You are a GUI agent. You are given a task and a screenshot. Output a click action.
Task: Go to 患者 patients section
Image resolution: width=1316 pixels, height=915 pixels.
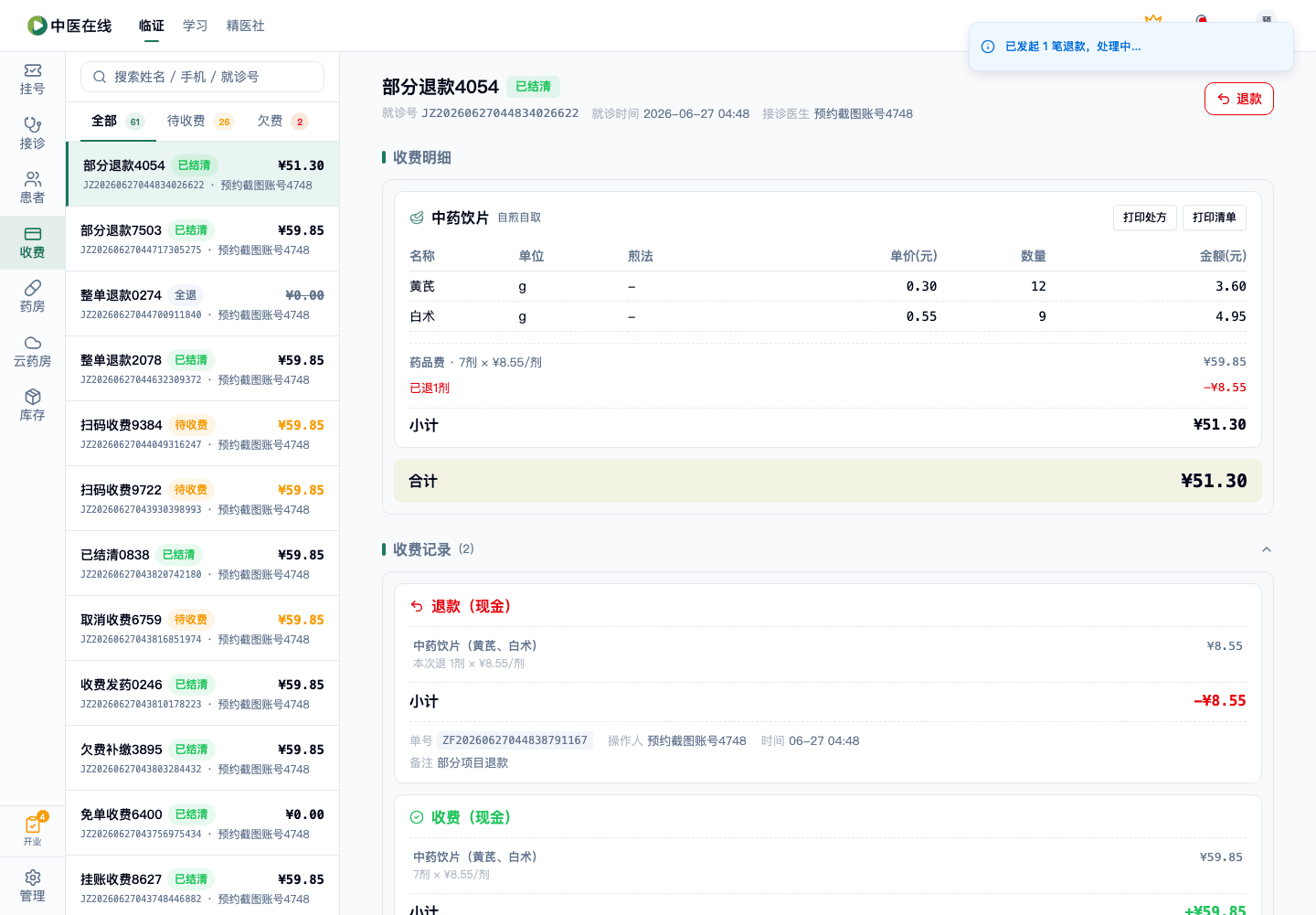point(32,188)
